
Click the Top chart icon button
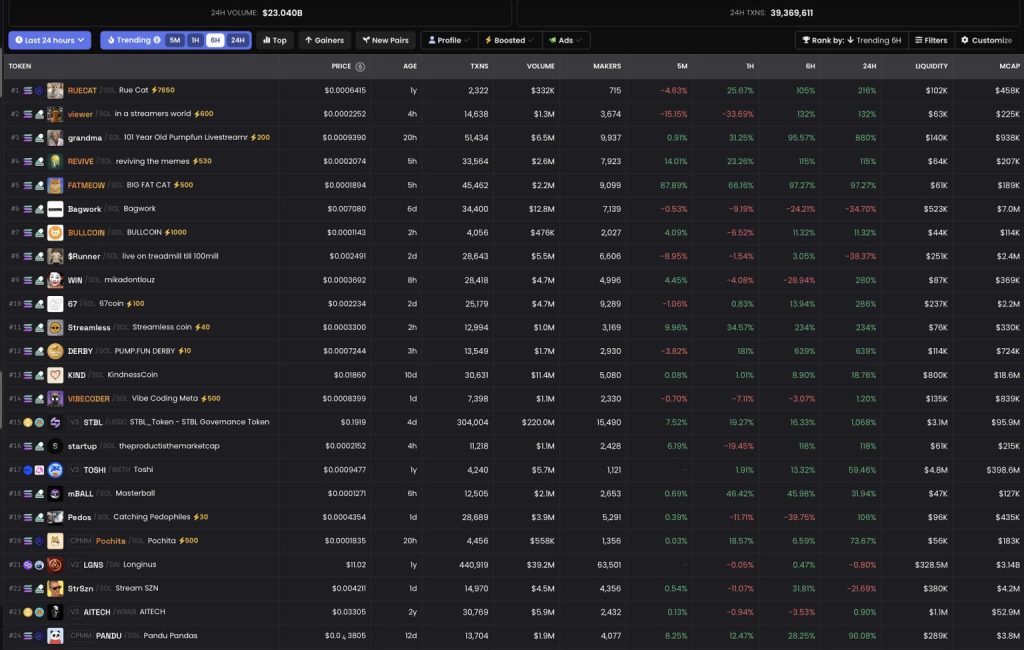pos(268,41)
